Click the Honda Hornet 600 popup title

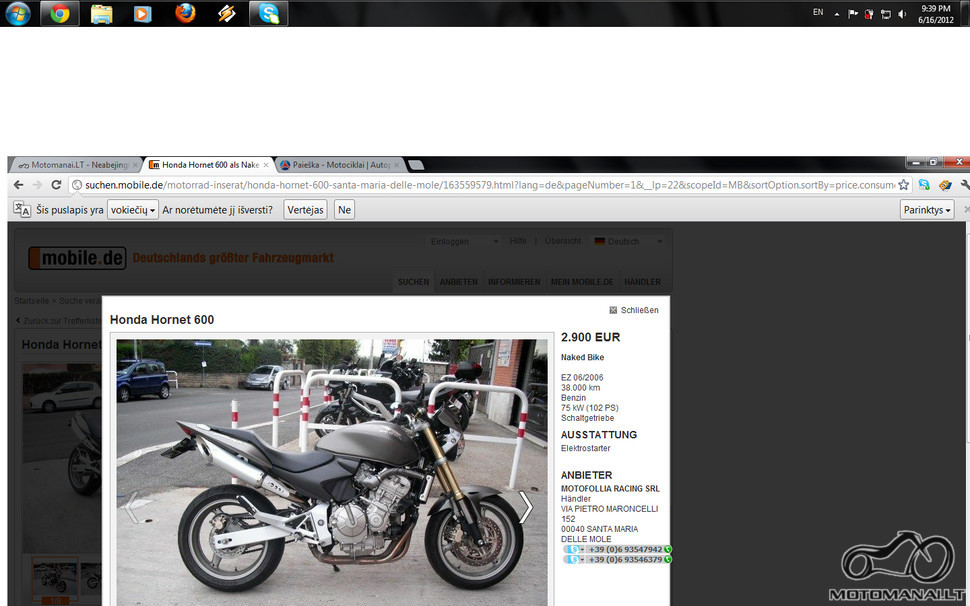pos(162,320)
